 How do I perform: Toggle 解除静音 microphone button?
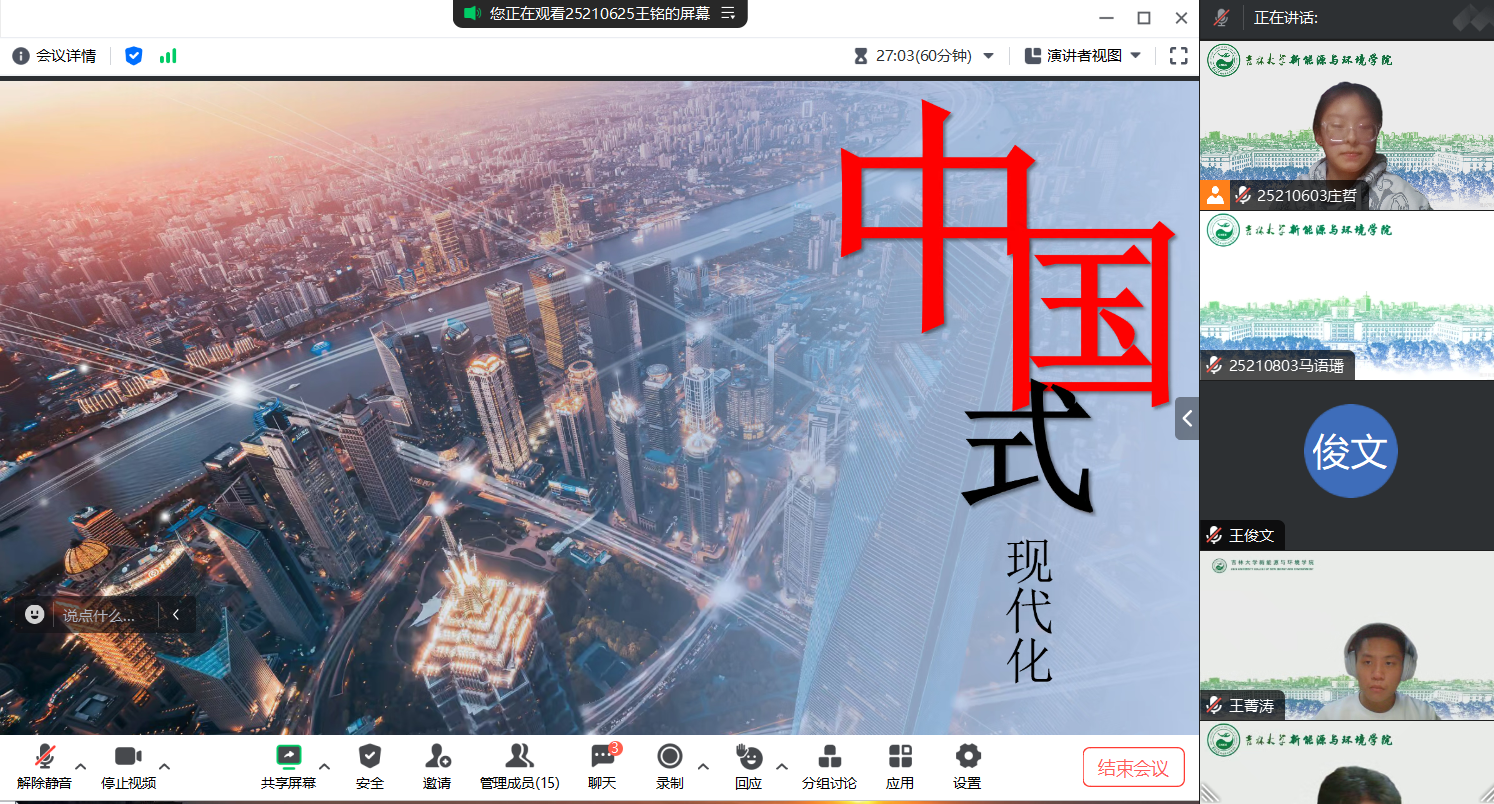tap(44, 757)
